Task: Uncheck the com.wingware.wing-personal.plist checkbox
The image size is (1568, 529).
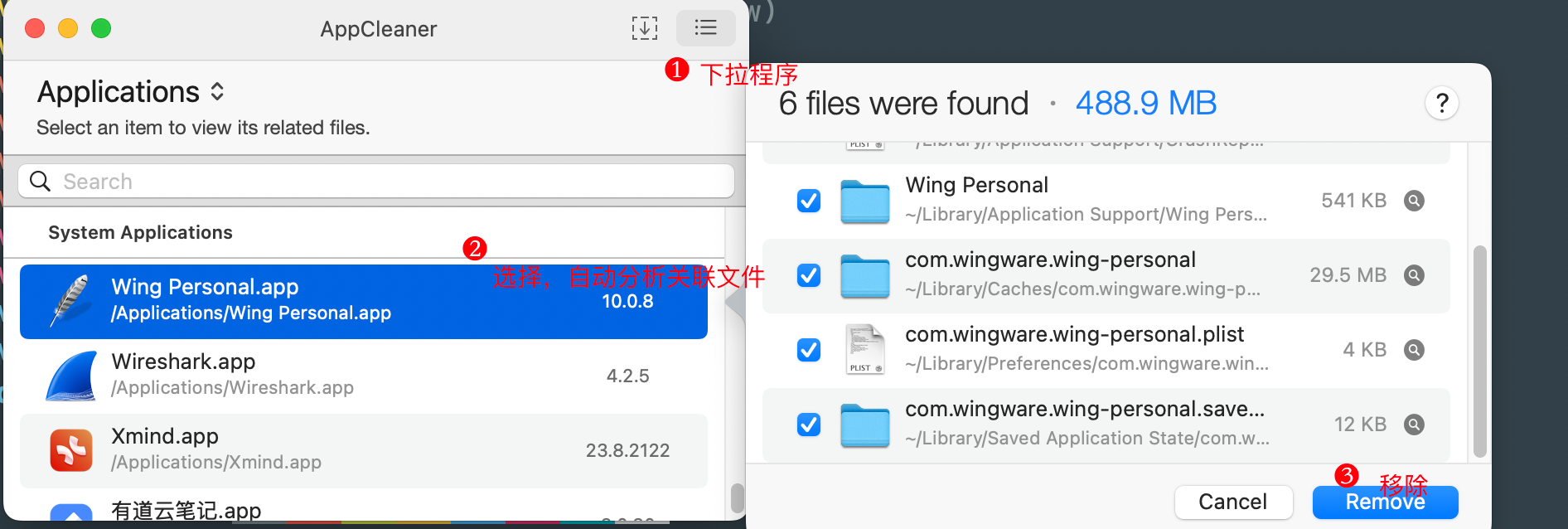Action: [x=809, y=350]
